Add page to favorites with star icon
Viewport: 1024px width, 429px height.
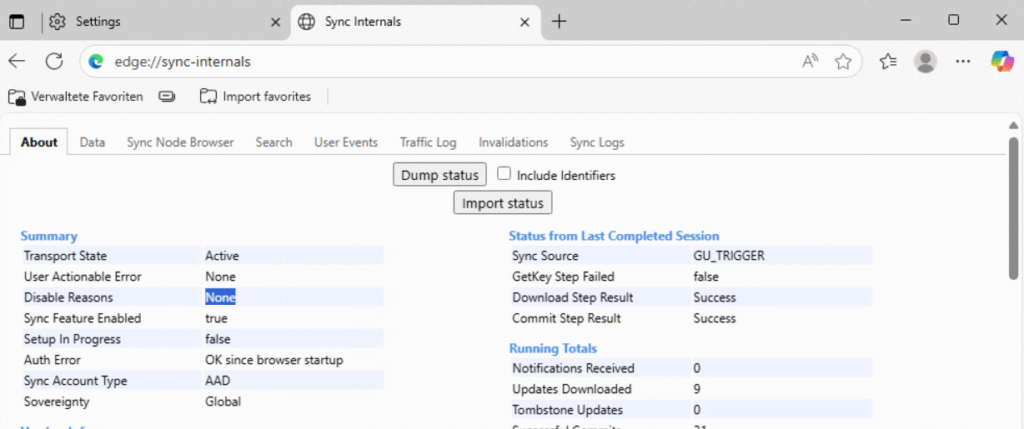(843, 61)
